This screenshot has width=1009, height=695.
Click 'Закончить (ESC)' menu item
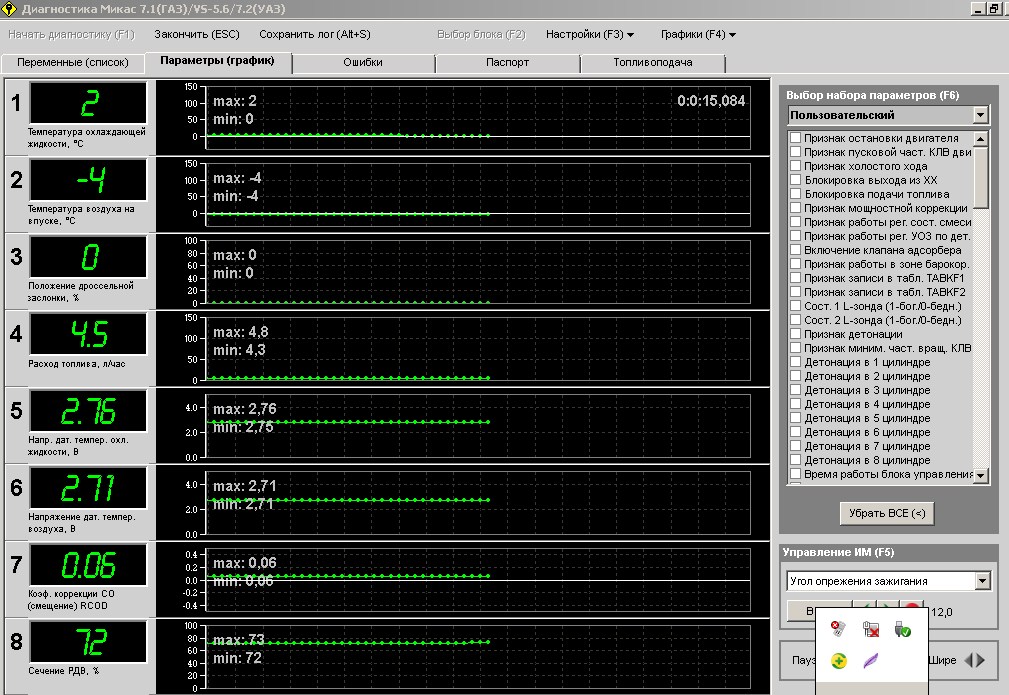click(x=197, y=34)
